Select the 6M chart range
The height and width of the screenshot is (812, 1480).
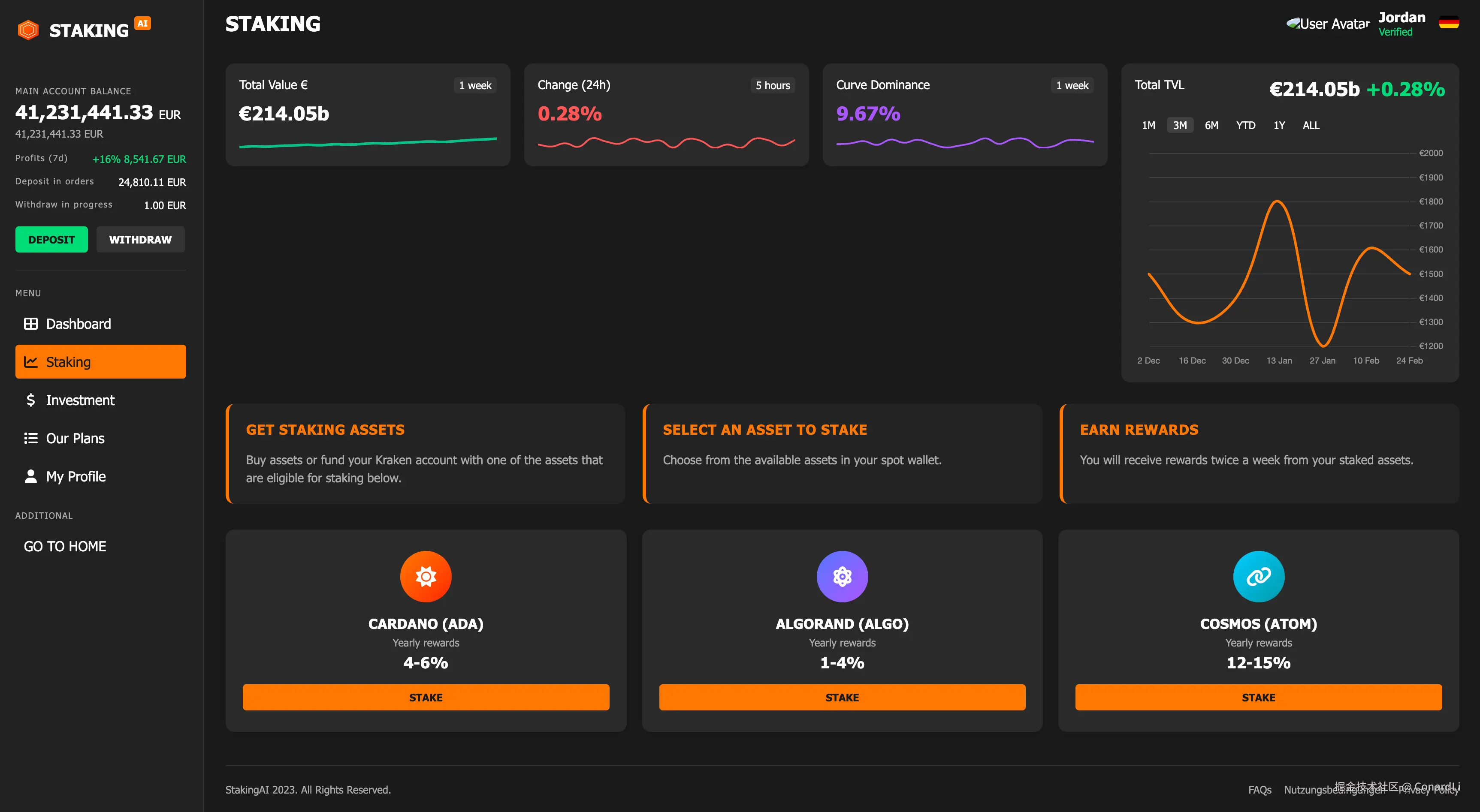(x=1211, y=125)
